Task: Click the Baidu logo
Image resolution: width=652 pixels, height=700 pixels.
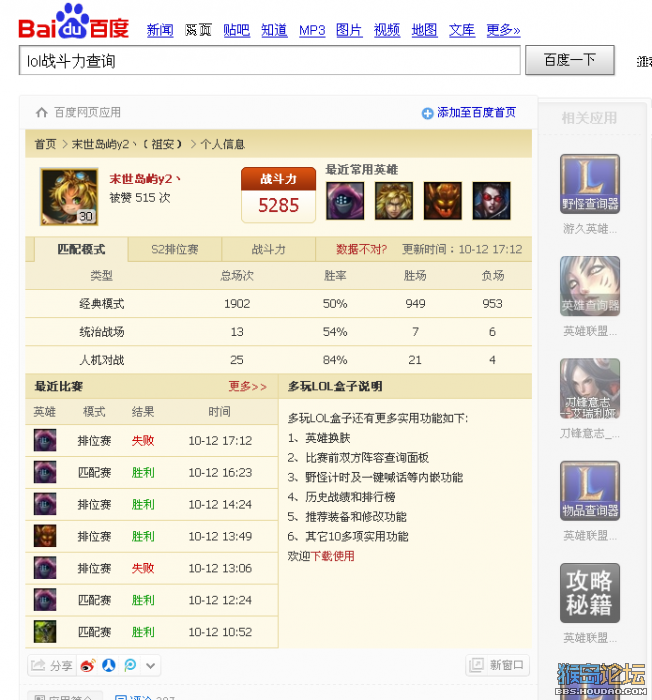Action: click(x=74, y=21)
